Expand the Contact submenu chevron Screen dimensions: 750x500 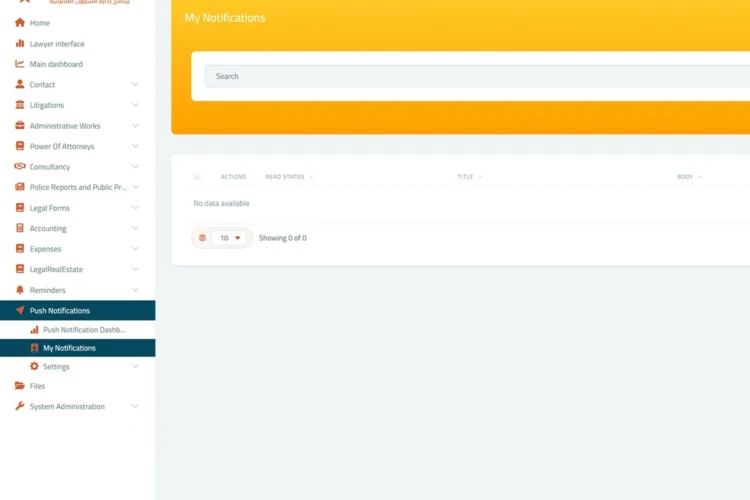[135, 84]
